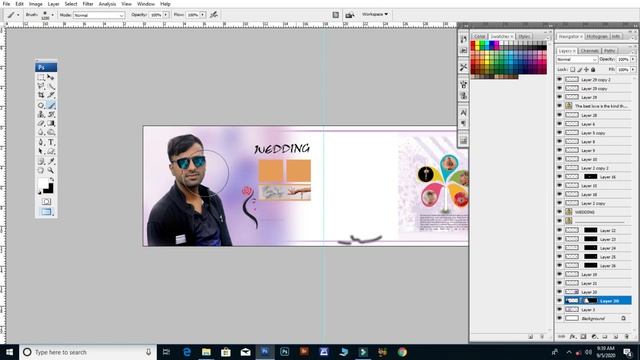The width and height of the screenshot is (640, 360).
Task: Hide the Layer 3 layer
Action: [x=560, y=309]
